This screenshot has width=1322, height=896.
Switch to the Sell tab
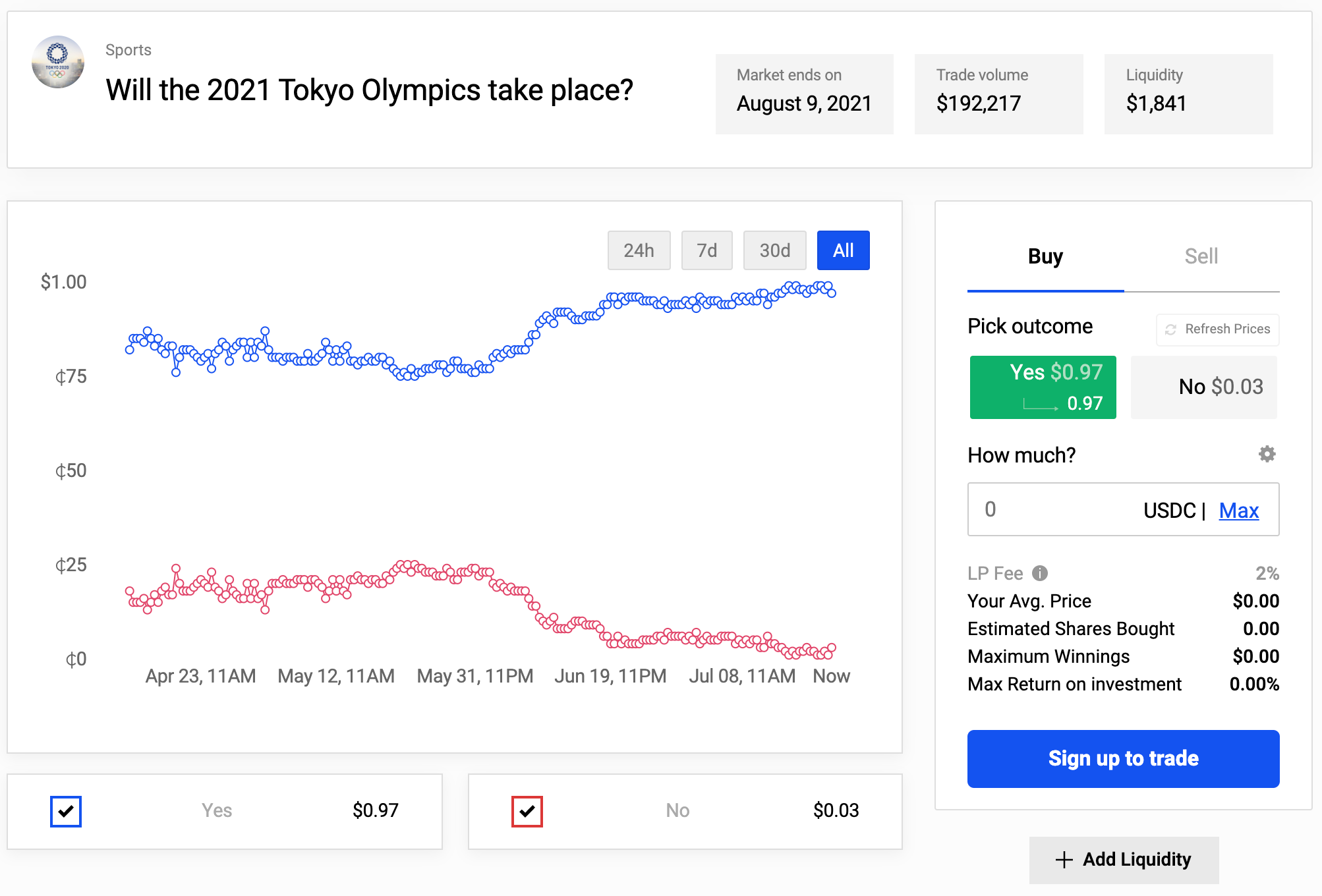coord(1201,256)
